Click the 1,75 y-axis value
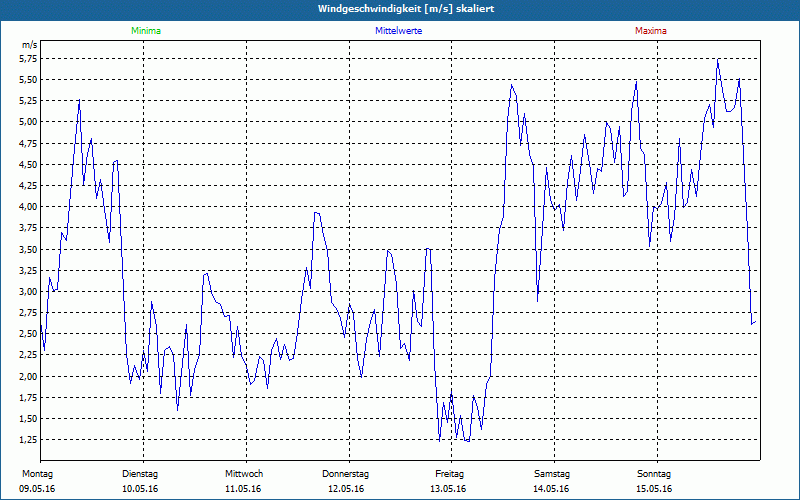 tap(29, 397)
